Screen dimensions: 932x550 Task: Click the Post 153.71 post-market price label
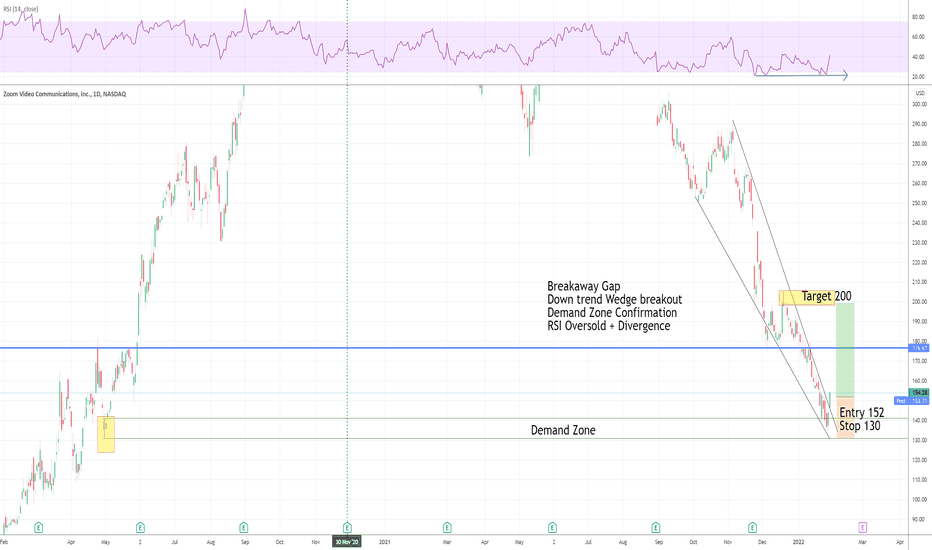pyautogui.click(x=912, y=401)
